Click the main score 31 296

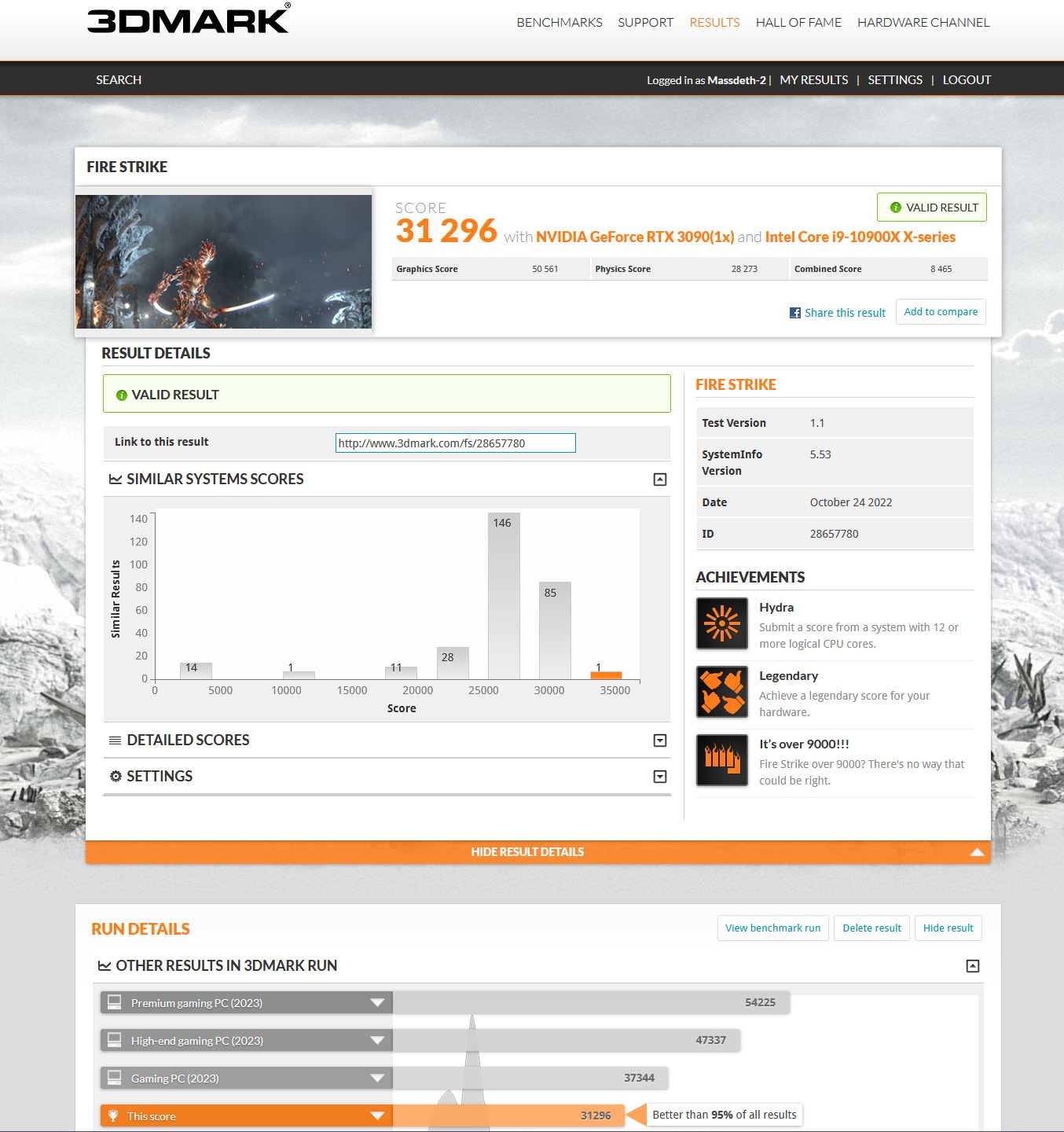[x=446, y=231]
